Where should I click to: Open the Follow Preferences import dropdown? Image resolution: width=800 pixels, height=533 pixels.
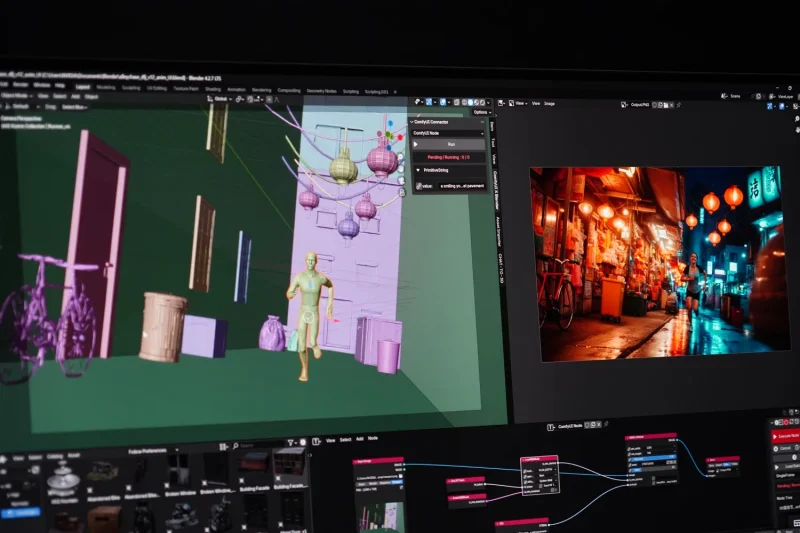pos(152,451)
